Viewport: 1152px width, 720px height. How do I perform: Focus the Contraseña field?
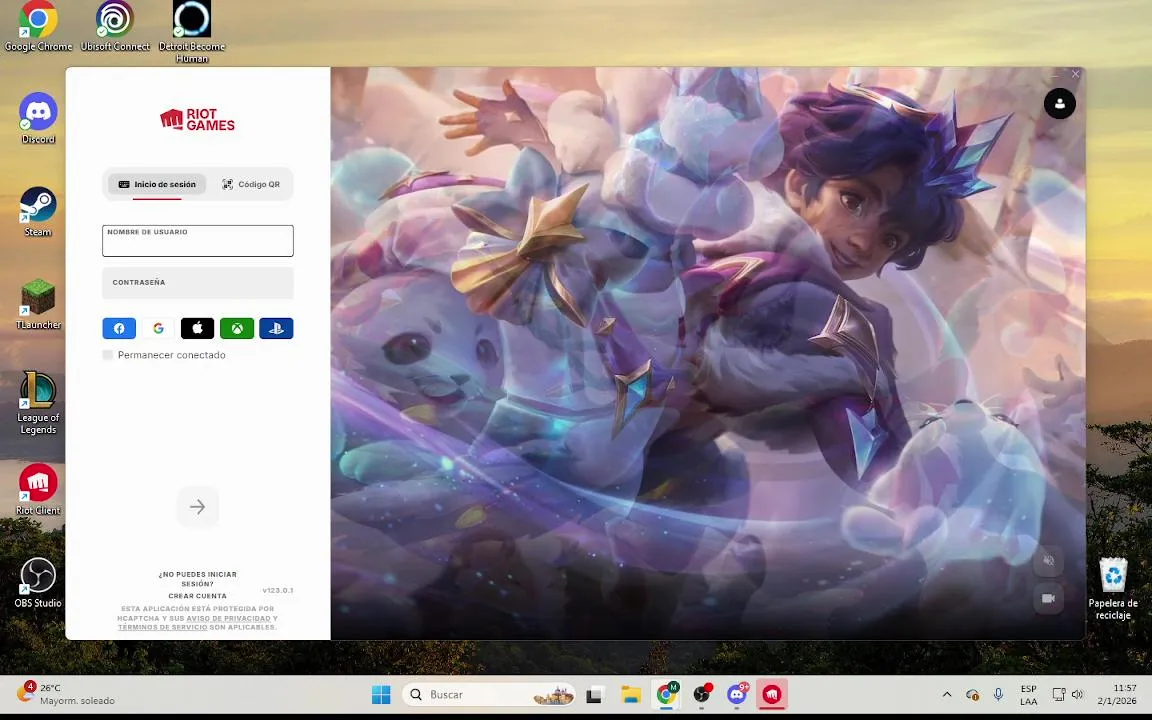(198, 283)
